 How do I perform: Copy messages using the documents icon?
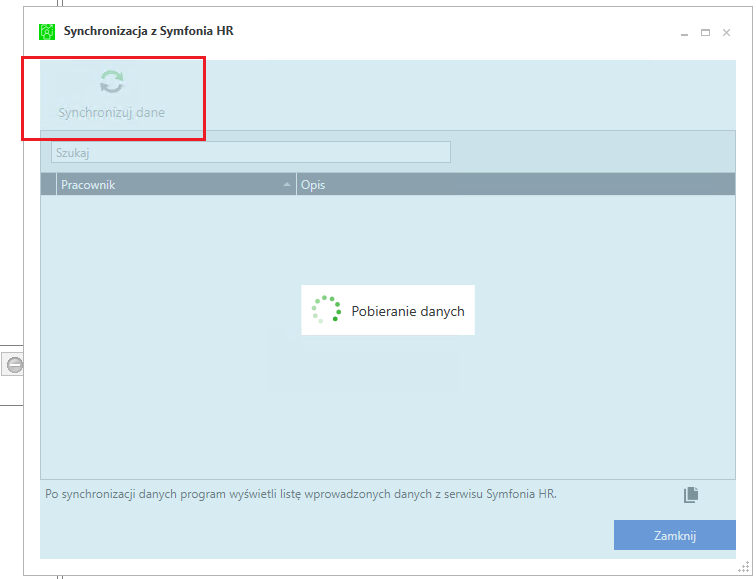tap(691, 495)
